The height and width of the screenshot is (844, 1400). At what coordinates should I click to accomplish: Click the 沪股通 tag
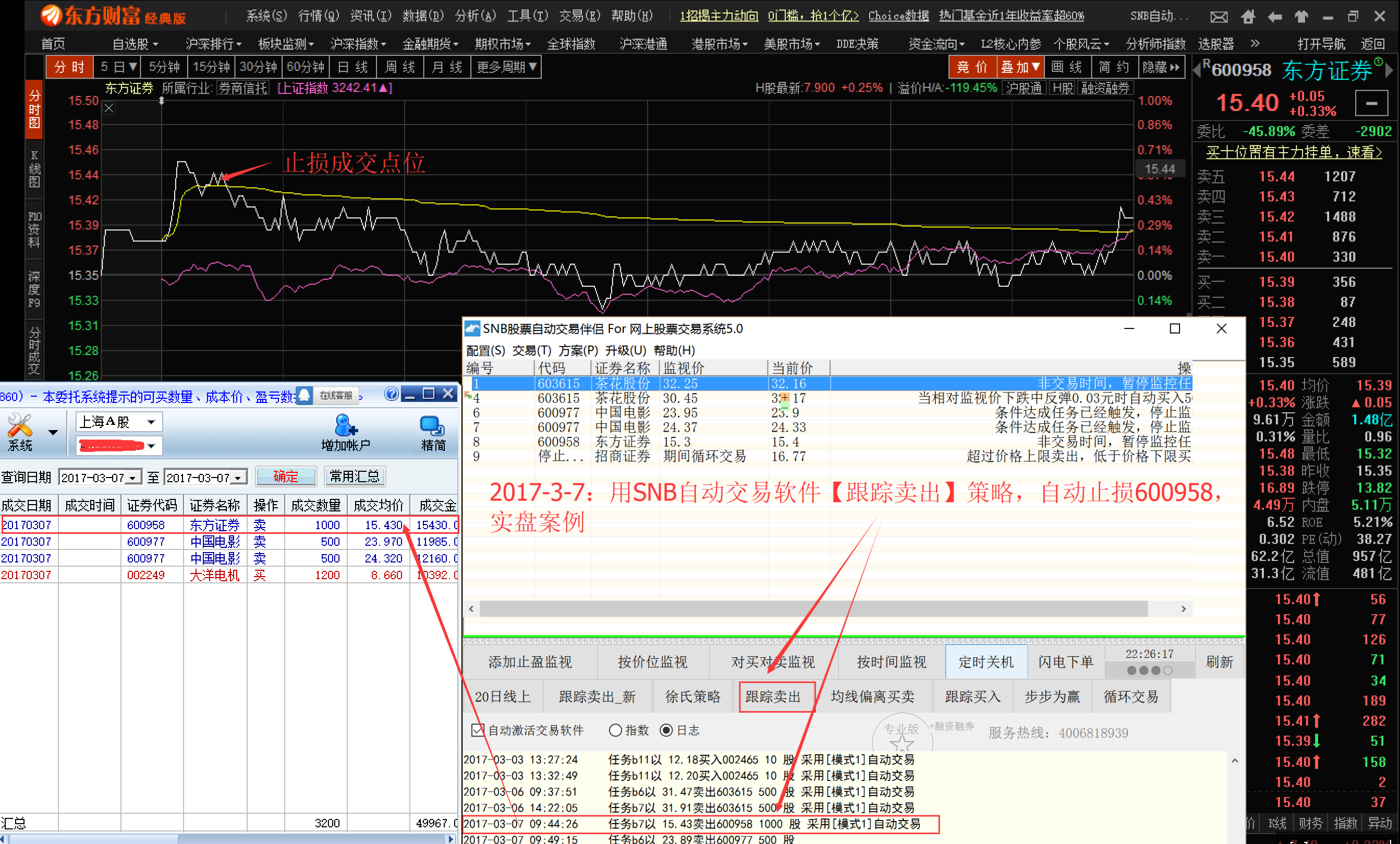click(1025, 88)
